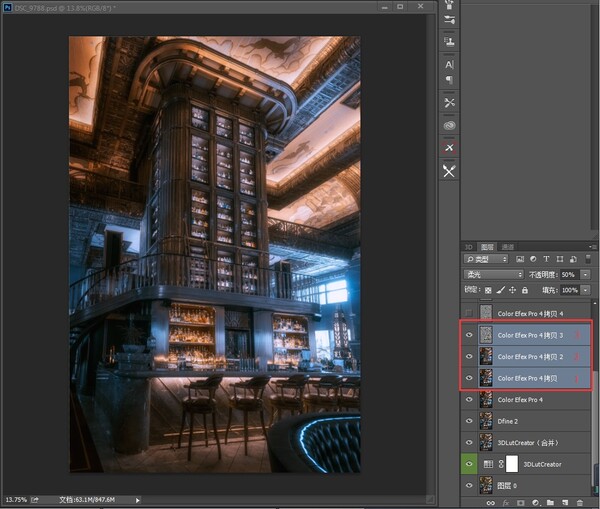Image resolution: width=600 pixels, height=509 pixels.
Task: Select the Color Efex Pro 4 拷贝 2 layer name
Action: point(530,357)
